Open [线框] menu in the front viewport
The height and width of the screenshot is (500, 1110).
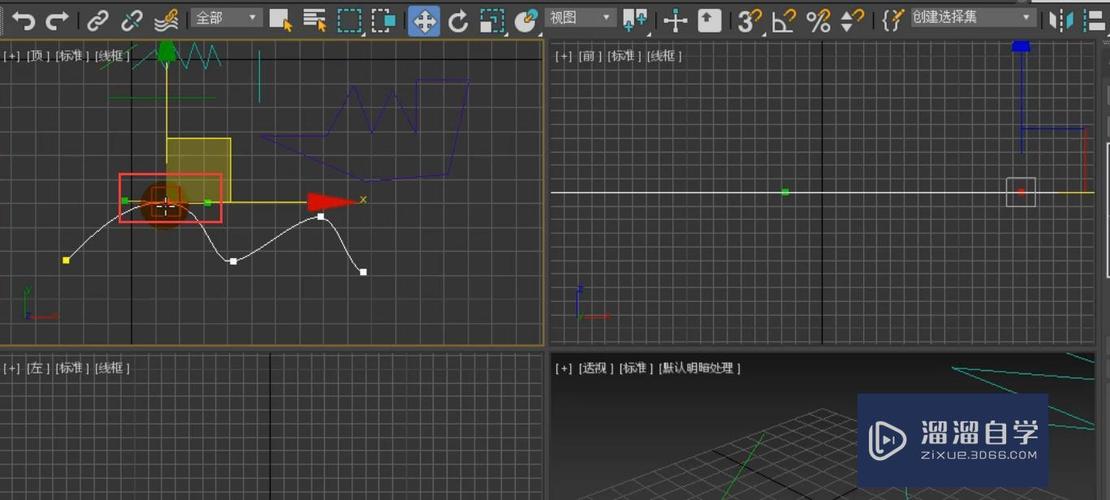point(664,56)
